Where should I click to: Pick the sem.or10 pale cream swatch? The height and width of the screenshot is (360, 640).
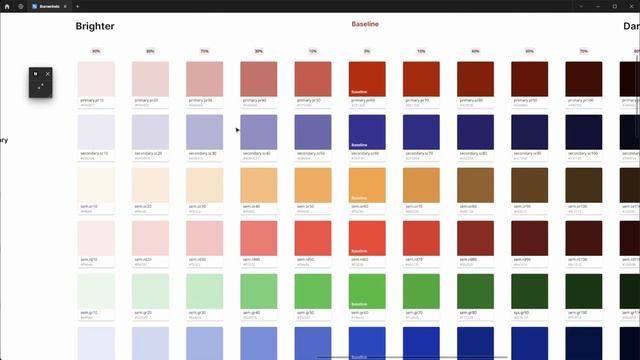(x=96, y=185)
